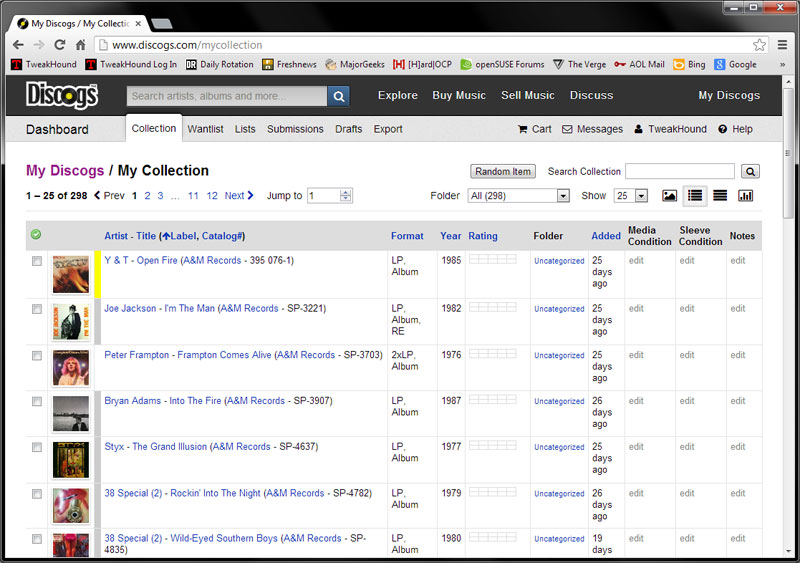Image resolution: width=800 pixels, height=563 pixels.
Task: Go to browser home icon
Action: [x=81, y=45]
